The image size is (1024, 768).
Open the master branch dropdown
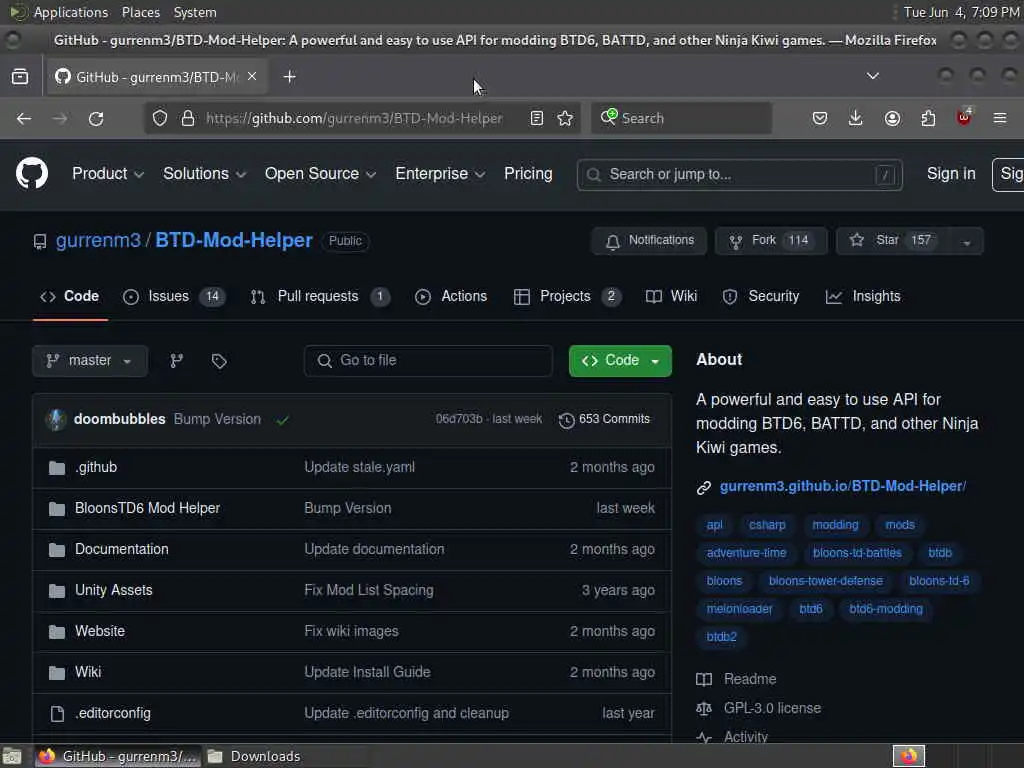(89, 360)
